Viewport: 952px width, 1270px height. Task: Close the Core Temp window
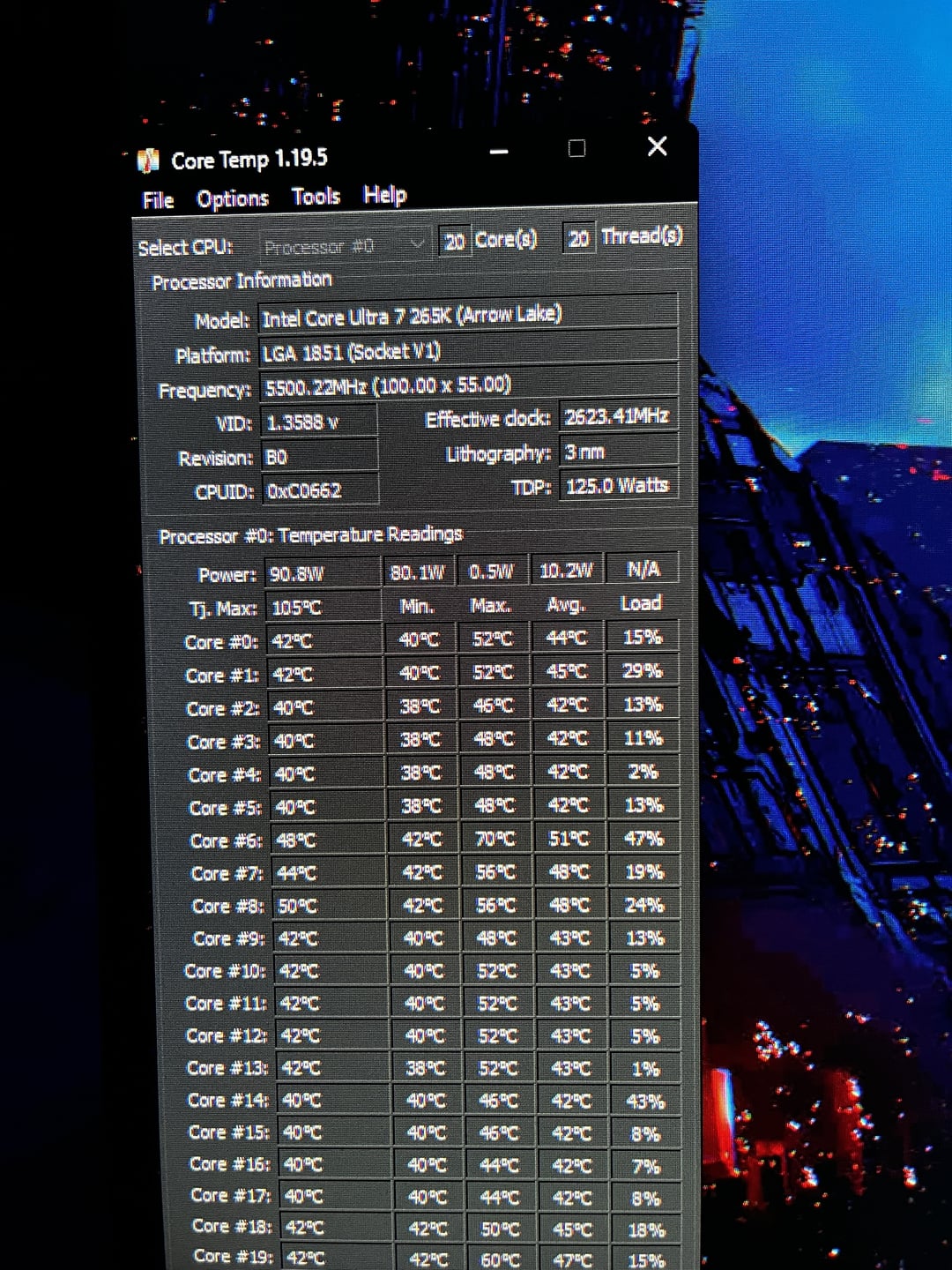[657, 146]
